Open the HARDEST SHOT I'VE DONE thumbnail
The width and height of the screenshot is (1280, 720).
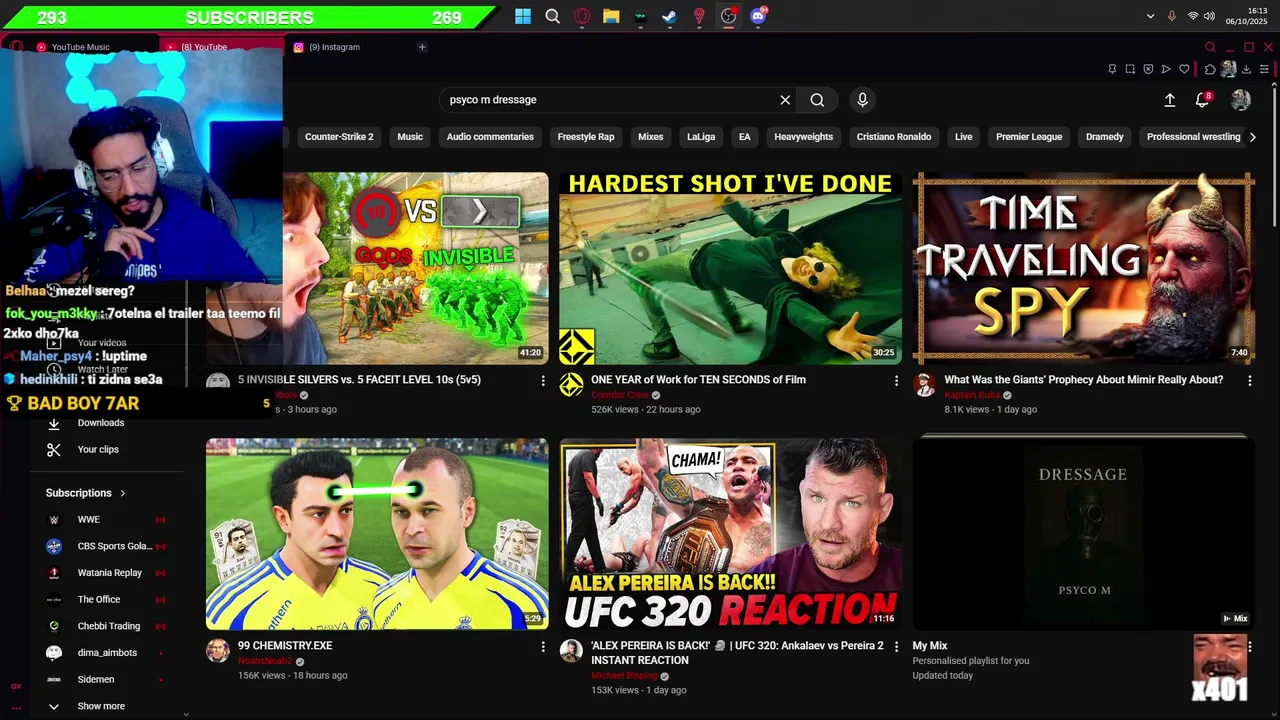tap(730, 268)
